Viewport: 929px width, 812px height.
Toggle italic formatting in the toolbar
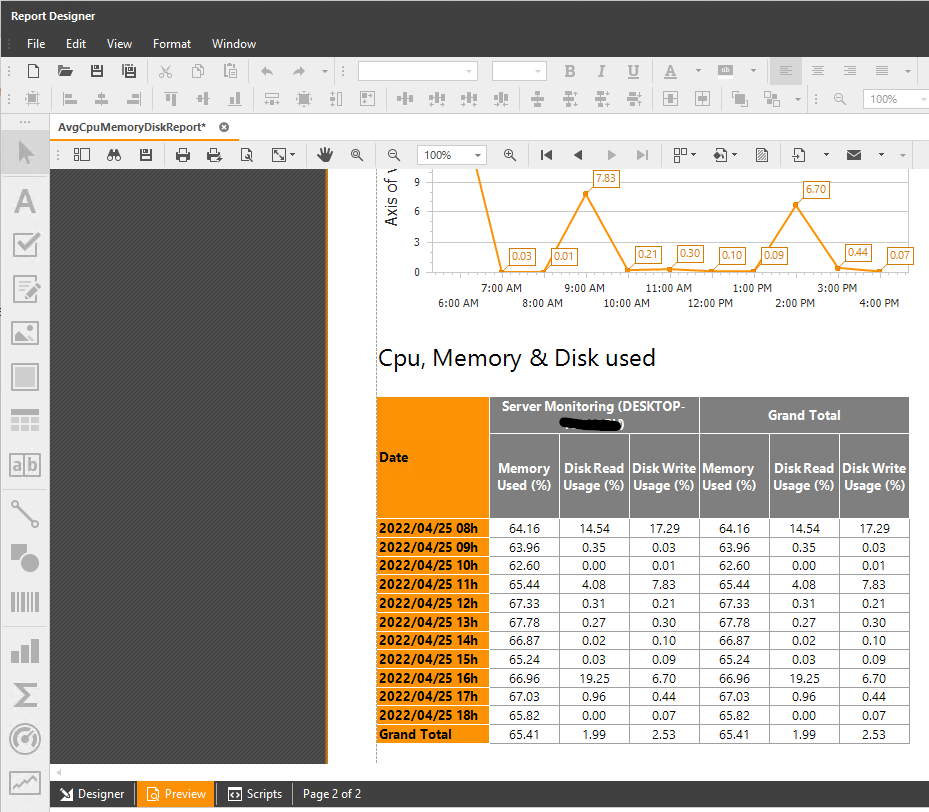click(x=601, y=71)
